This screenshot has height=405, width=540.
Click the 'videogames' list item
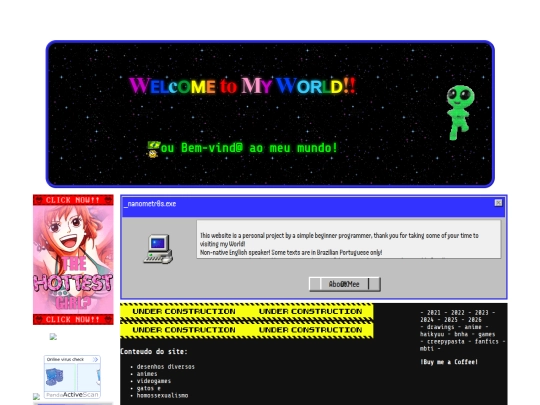[x=154, y=381]
